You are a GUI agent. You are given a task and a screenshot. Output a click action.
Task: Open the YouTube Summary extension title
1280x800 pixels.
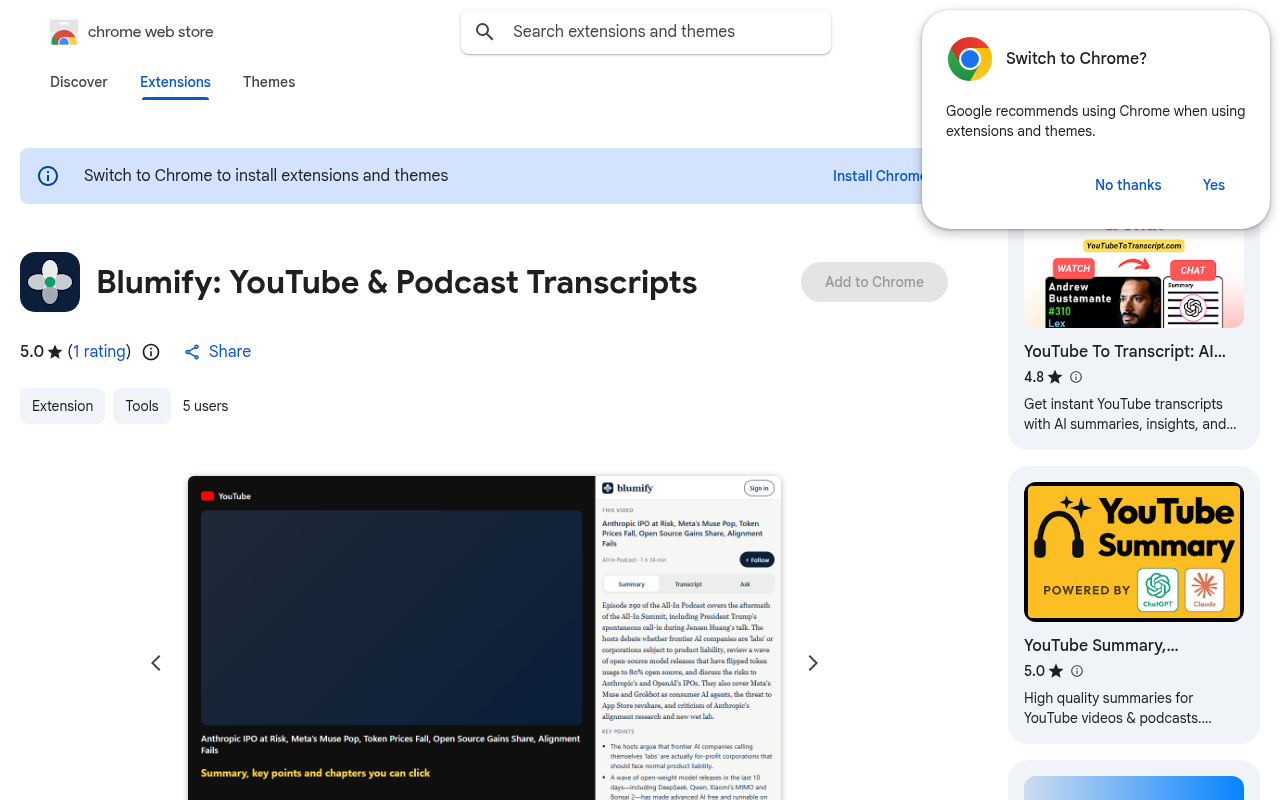[x=1101, y=645]
